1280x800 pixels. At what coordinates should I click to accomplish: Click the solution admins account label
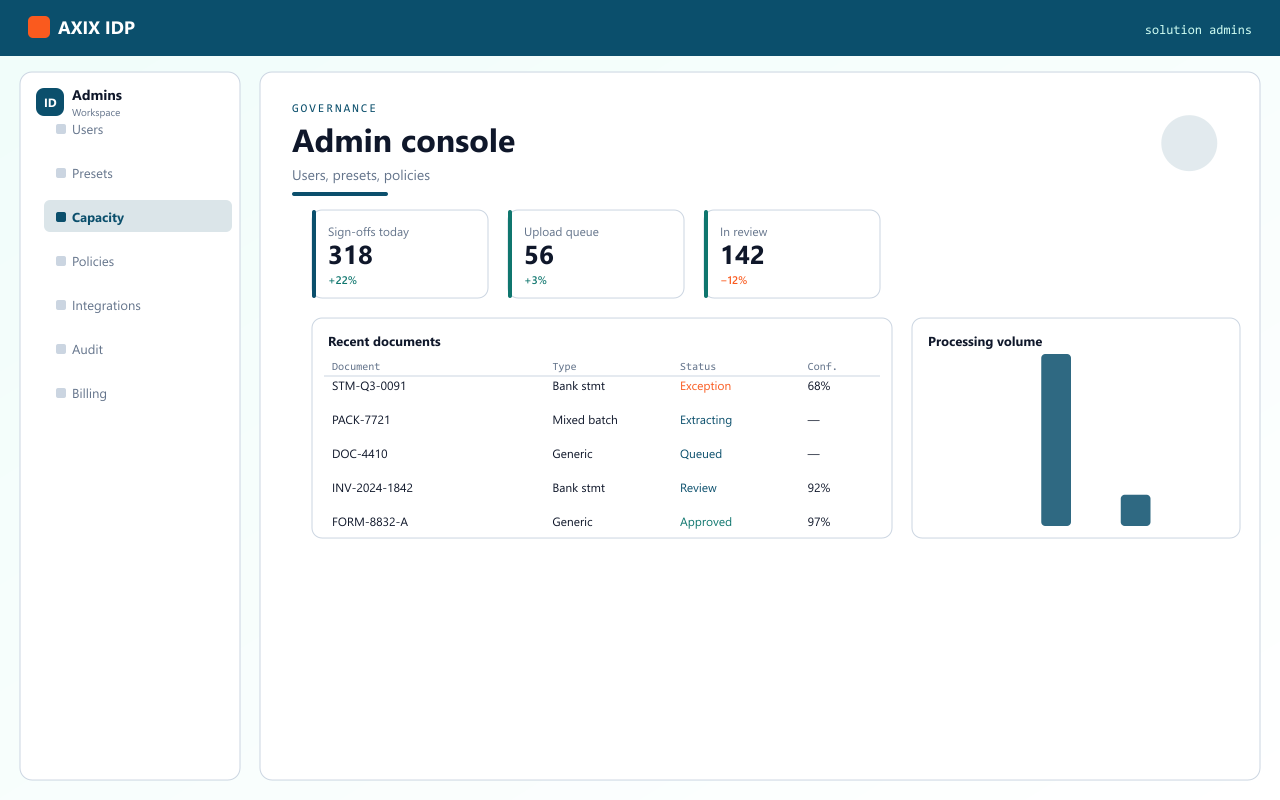click(1198, 30)
